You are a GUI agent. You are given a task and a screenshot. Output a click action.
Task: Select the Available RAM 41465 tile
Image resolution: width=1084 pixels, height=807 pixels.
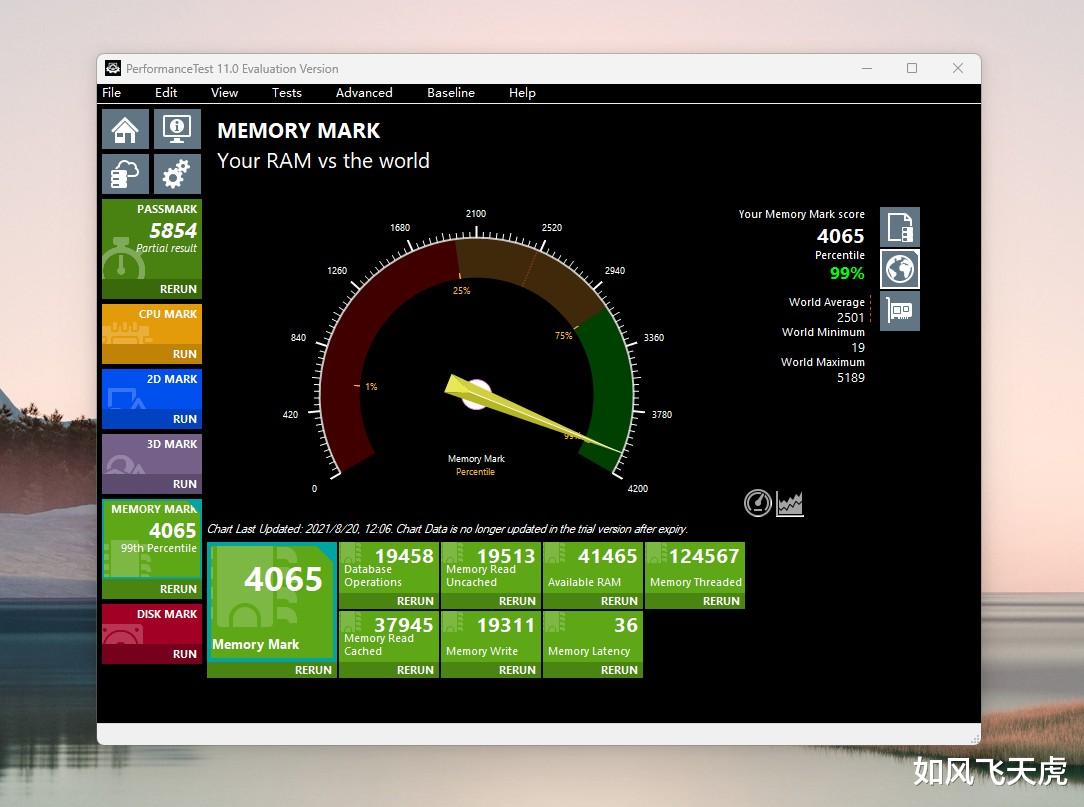pyautogui.click(x=593, y=568)
